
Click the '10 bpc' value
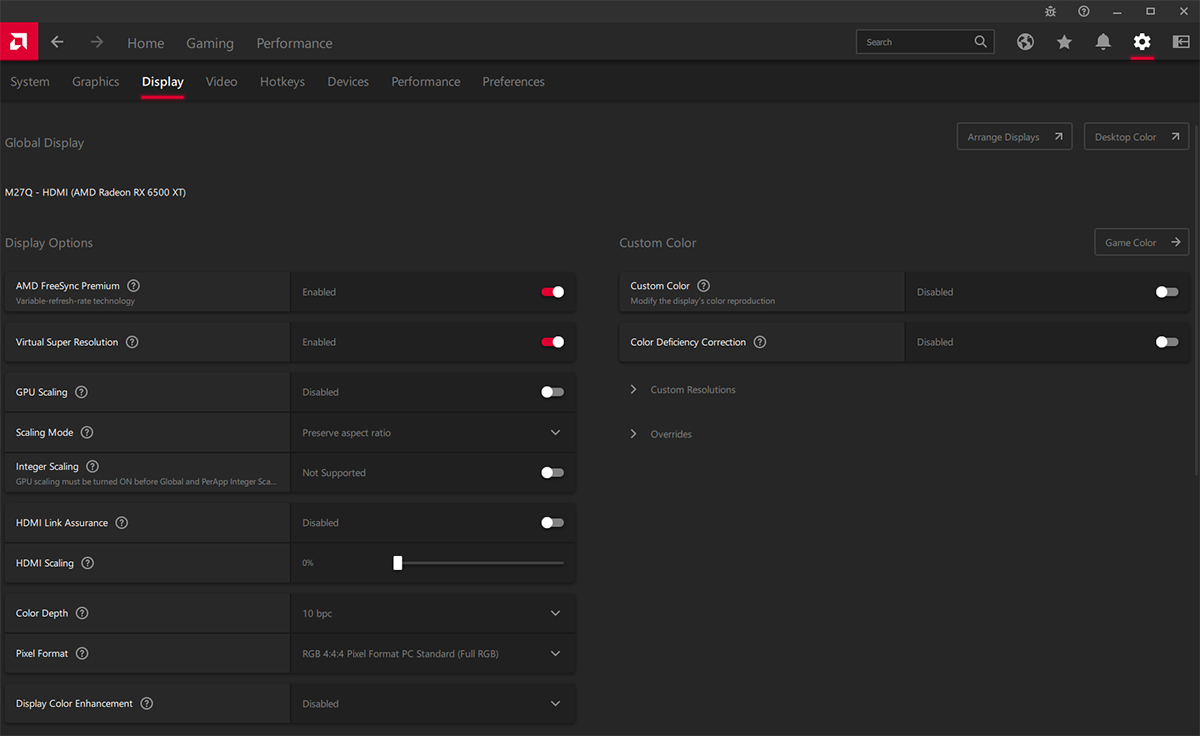tap(317, 613)
